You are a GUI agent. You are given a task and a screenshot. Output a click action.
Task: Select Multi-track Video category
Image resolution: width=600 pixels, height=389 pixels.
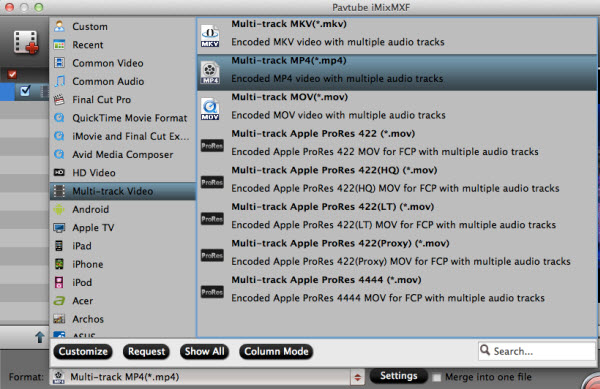(x=122, y=191)
